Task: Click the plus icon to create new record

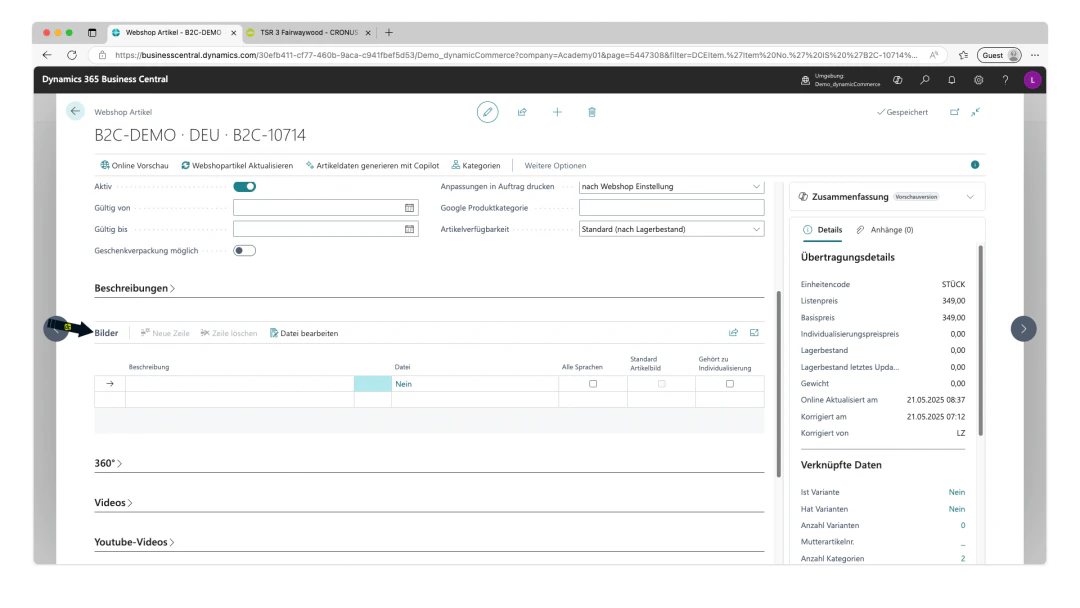Action: point(557,112)
